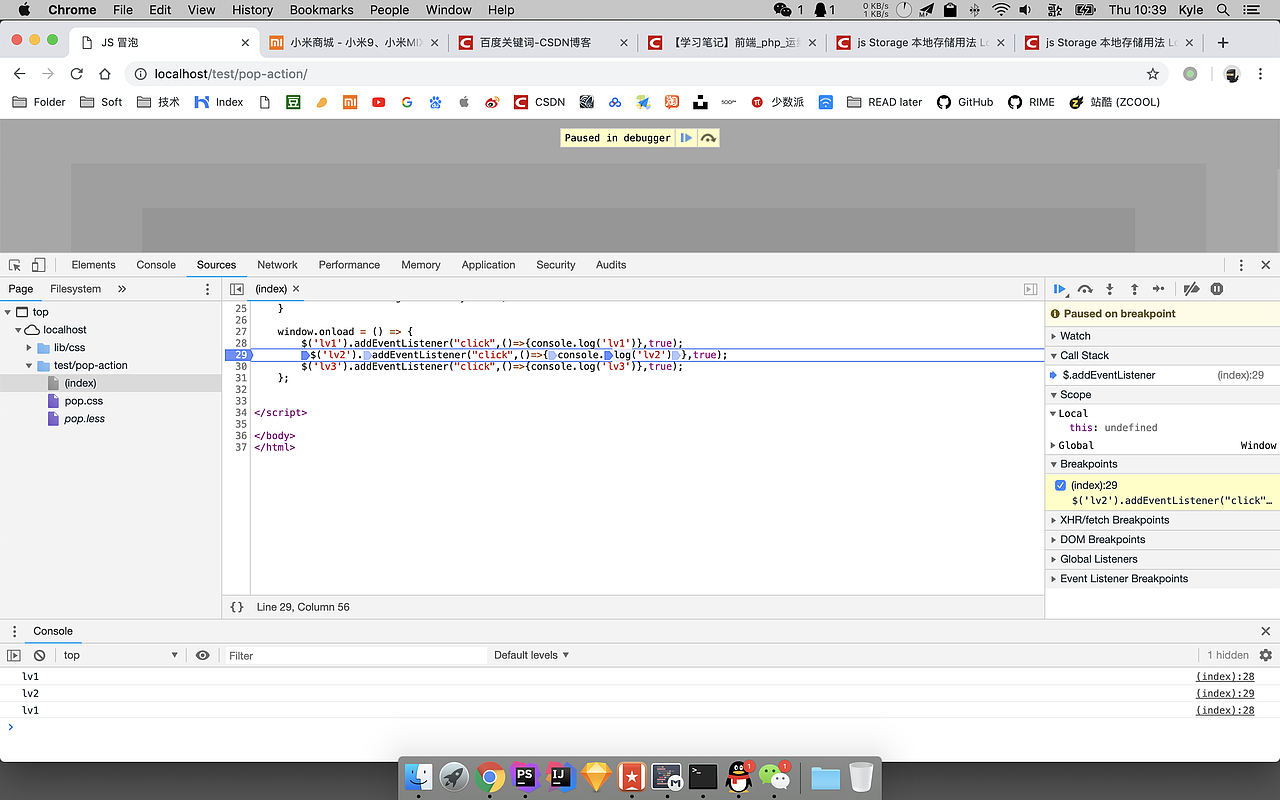
Task: Select the $.addEventListener call frame
Action: click(1162, 375)
